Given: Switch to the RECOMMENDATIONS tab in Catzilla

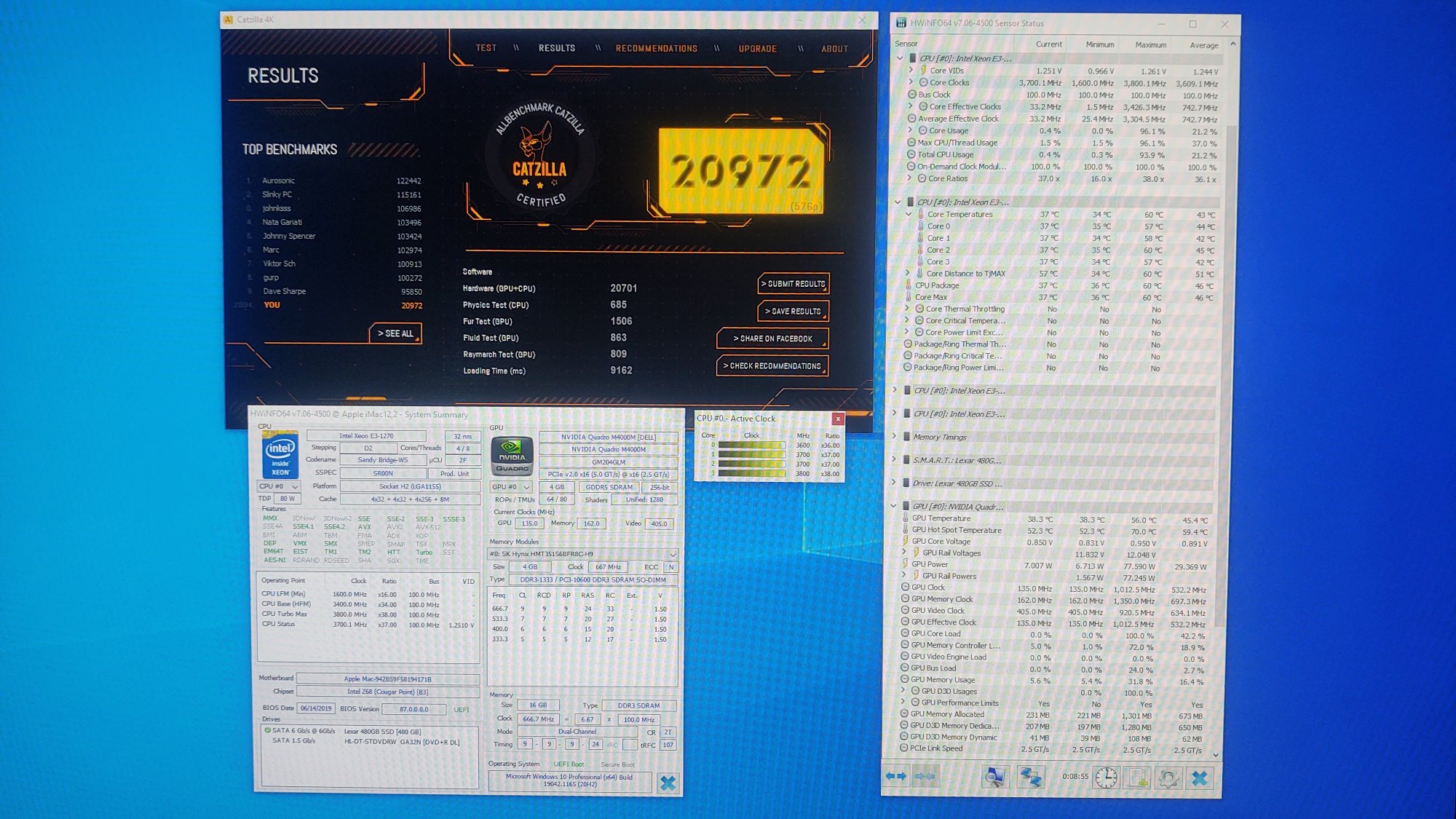Looking at the screenshot, I should click(x=656, y=49).
